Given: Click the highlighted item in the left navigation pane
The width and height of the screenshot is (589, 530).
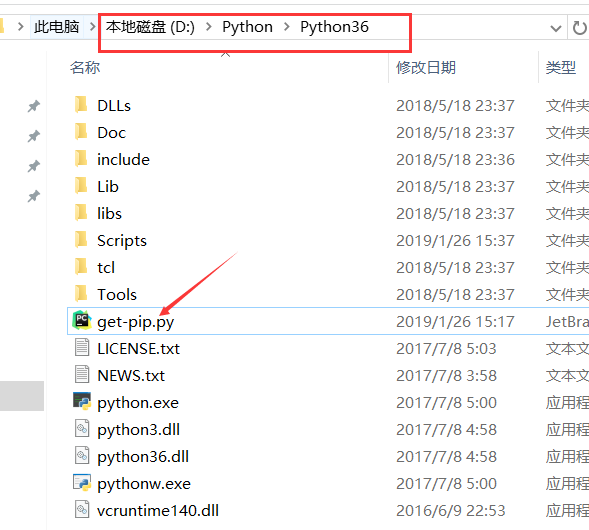Looking at the screenshot, I should 22,396.
